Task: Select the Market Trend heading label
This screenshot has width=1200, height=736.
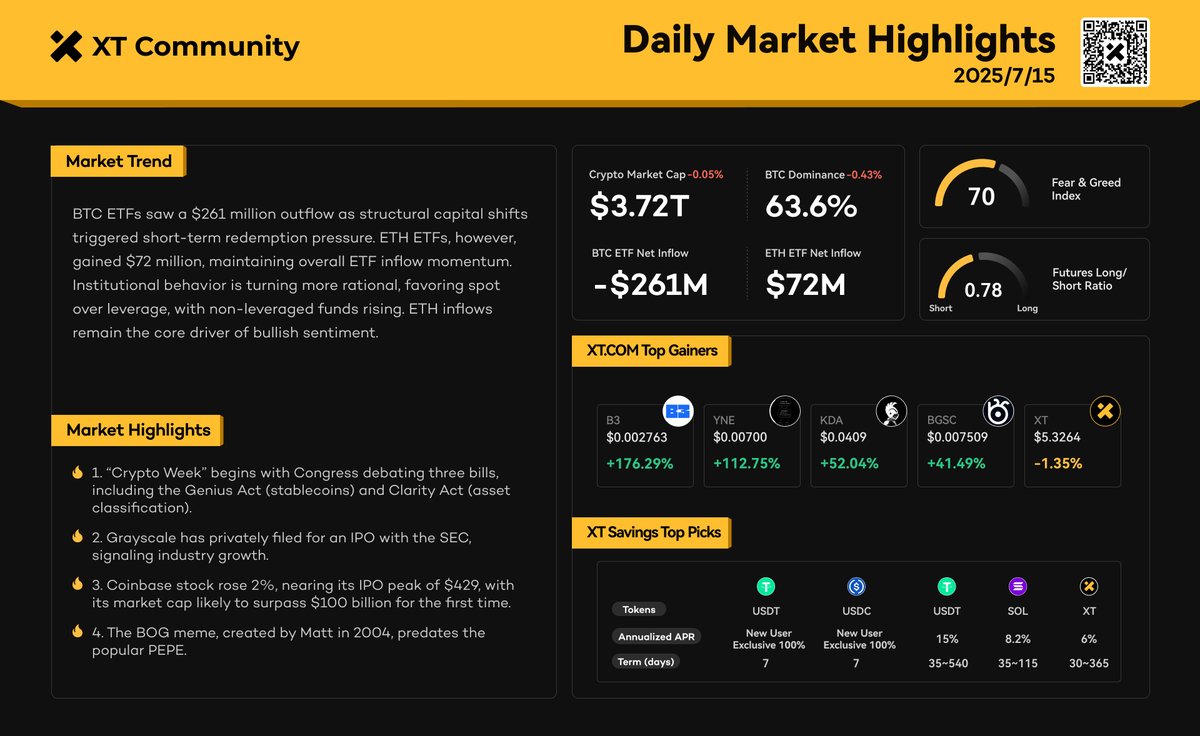Action: [118, 161]
